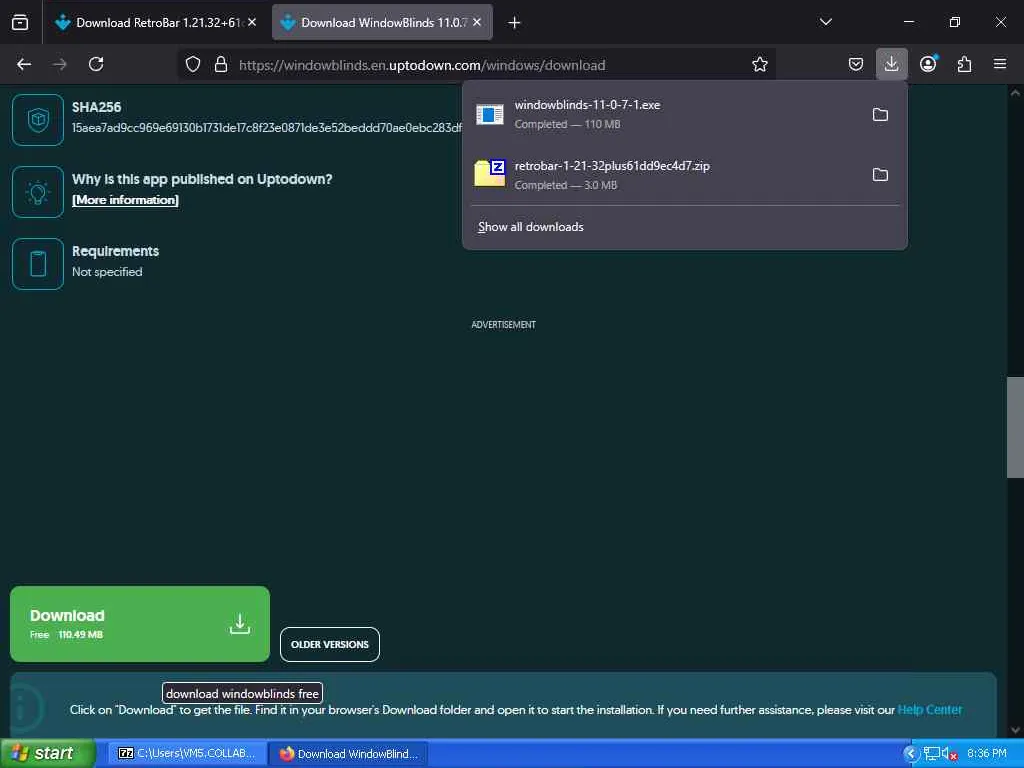The image size is (1024, 768).
Task: Click the forward navigation arrow
Action: [59, 64]
